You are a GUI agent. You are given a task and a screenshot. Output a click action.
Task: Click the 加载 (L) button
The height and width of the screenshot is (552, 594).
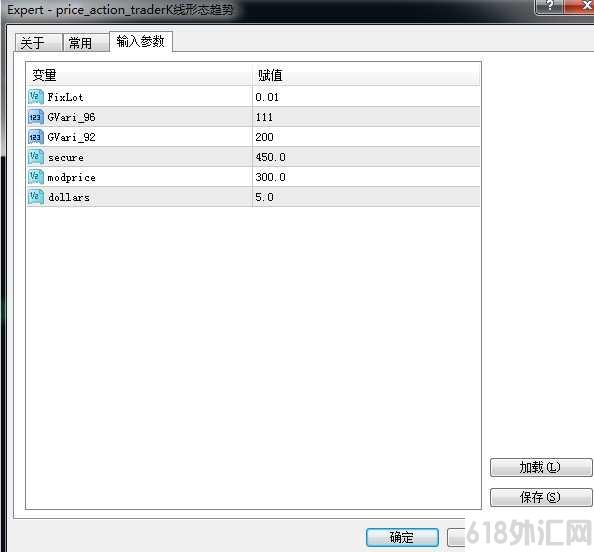coord(541,467)
